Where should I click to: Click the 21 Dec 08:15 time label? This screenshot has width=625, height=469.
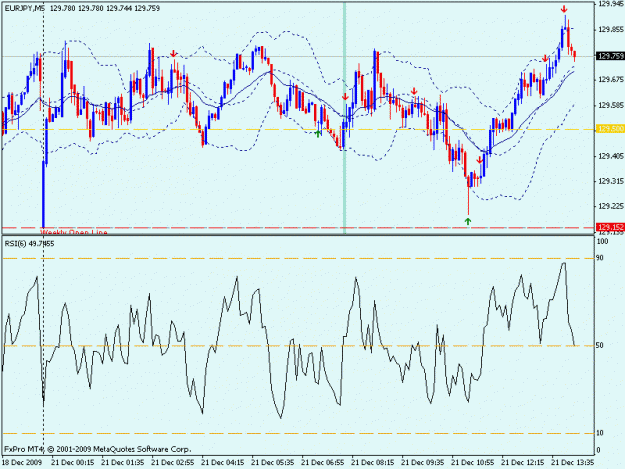(372, 462)
